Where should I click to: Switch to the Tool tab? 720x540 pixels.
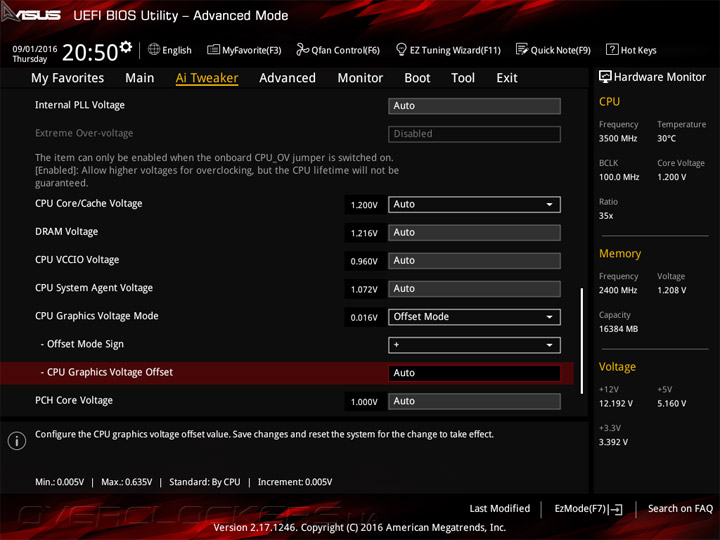(463, 78)
